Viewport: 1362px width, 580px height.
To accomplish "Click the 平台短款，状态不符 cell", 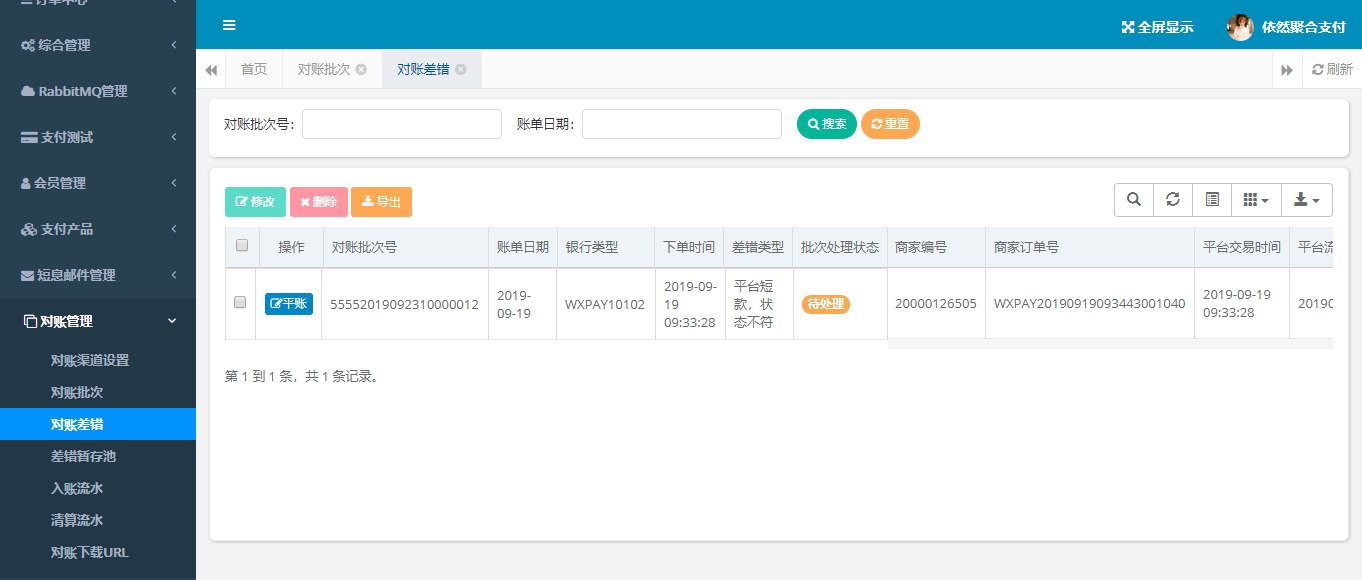I will pyautogui.click(x=759, y=304).
